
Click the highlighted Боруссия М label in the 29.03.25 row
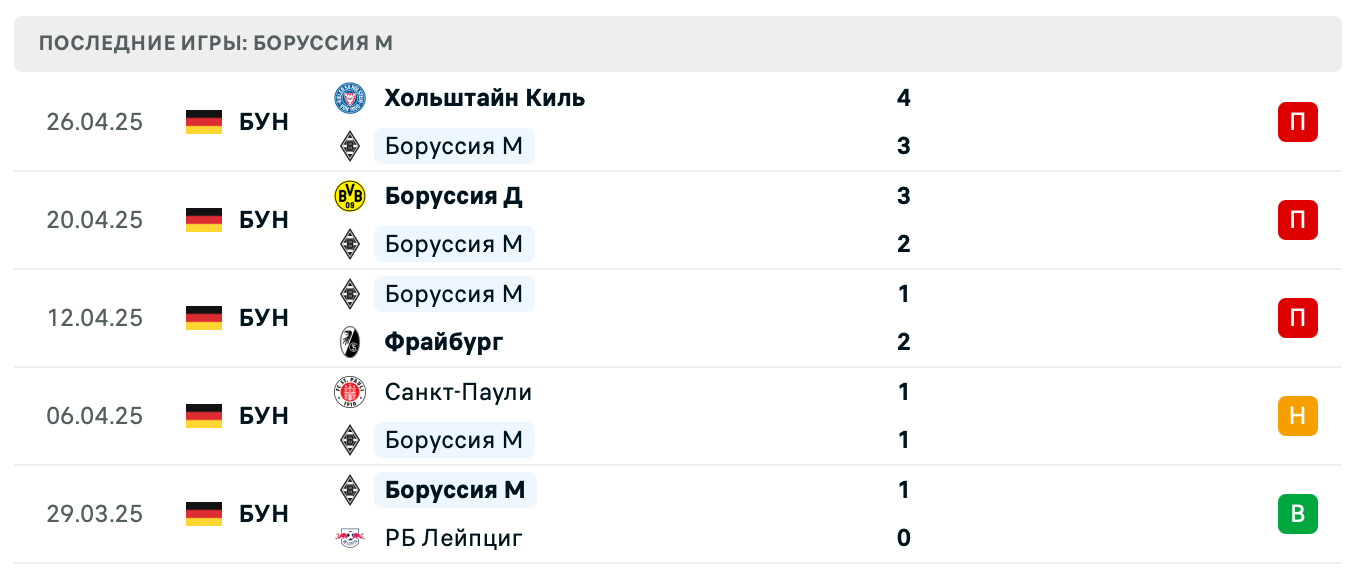(x=454, y=490)
